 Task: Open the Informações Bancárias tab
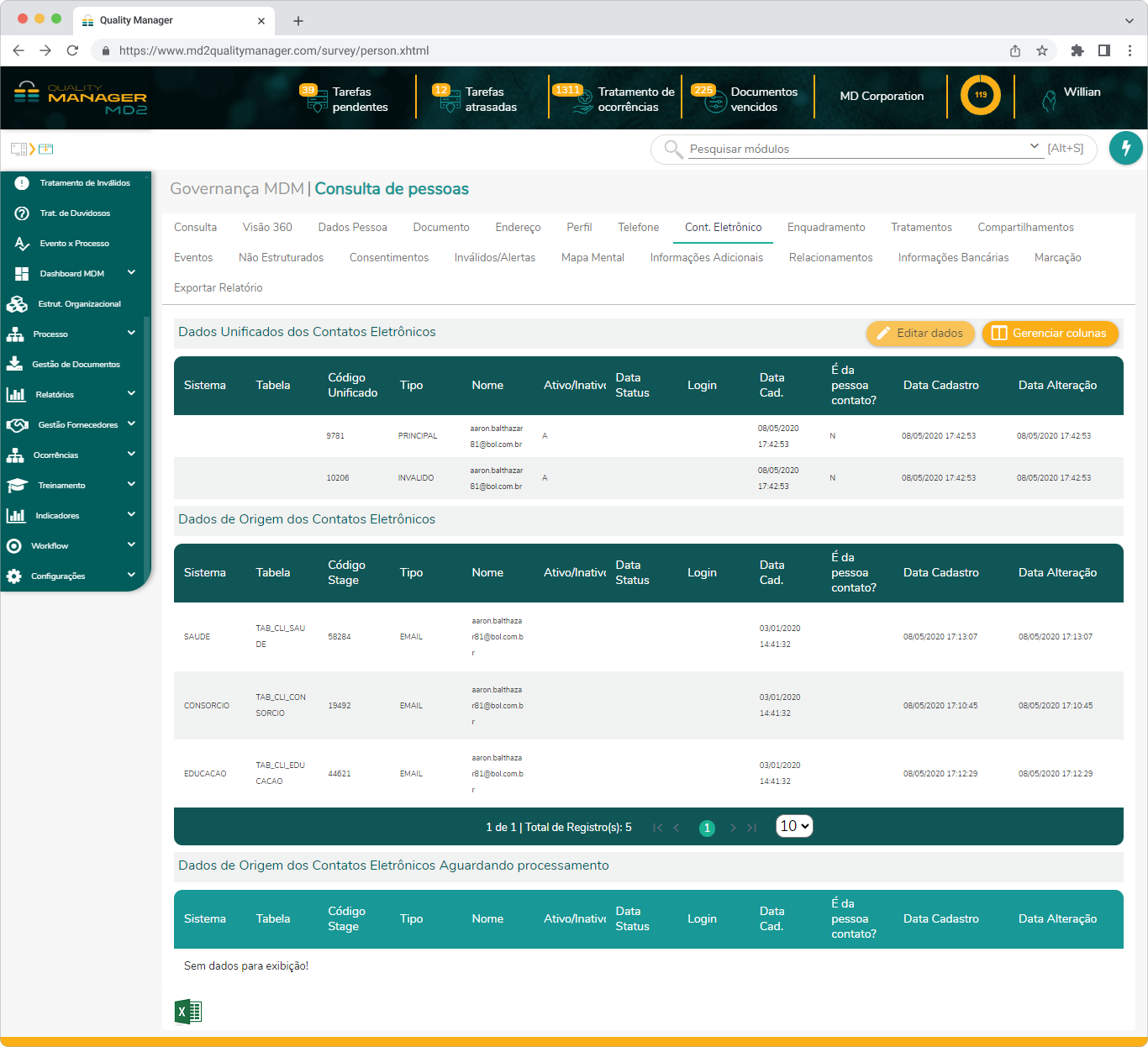954,257
